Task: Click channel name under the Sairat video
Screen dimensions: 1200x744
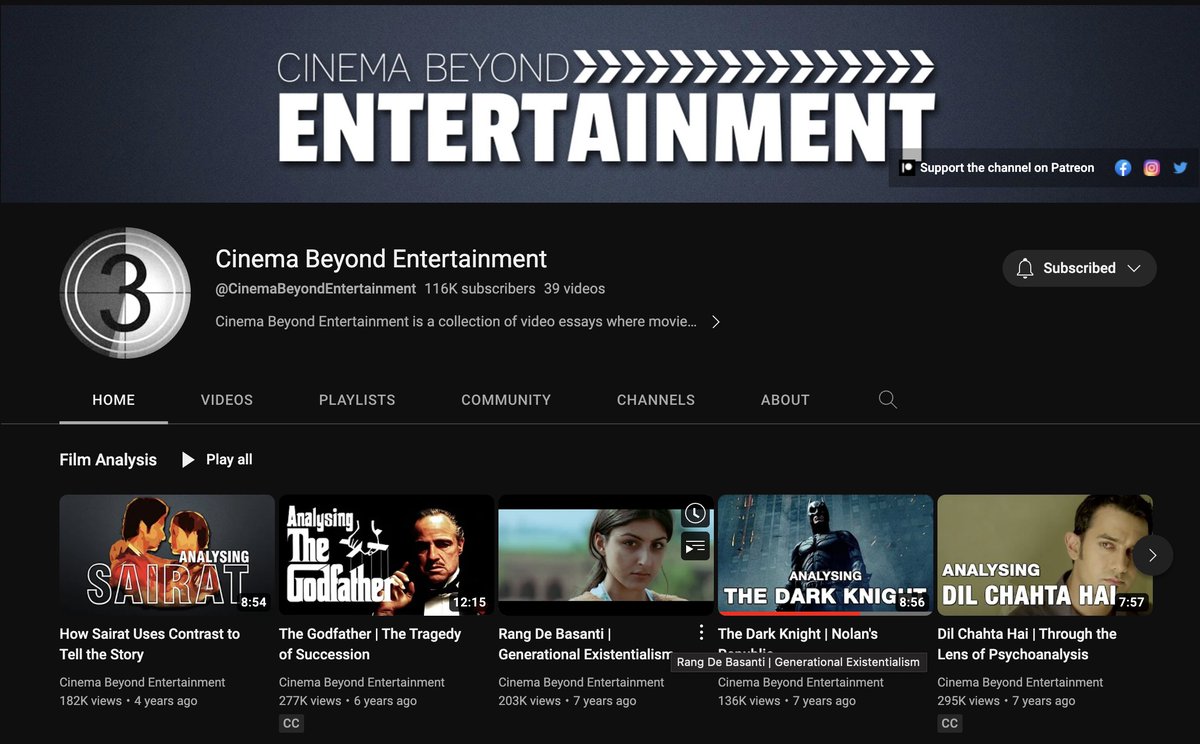Action: (x=142, y=682)
